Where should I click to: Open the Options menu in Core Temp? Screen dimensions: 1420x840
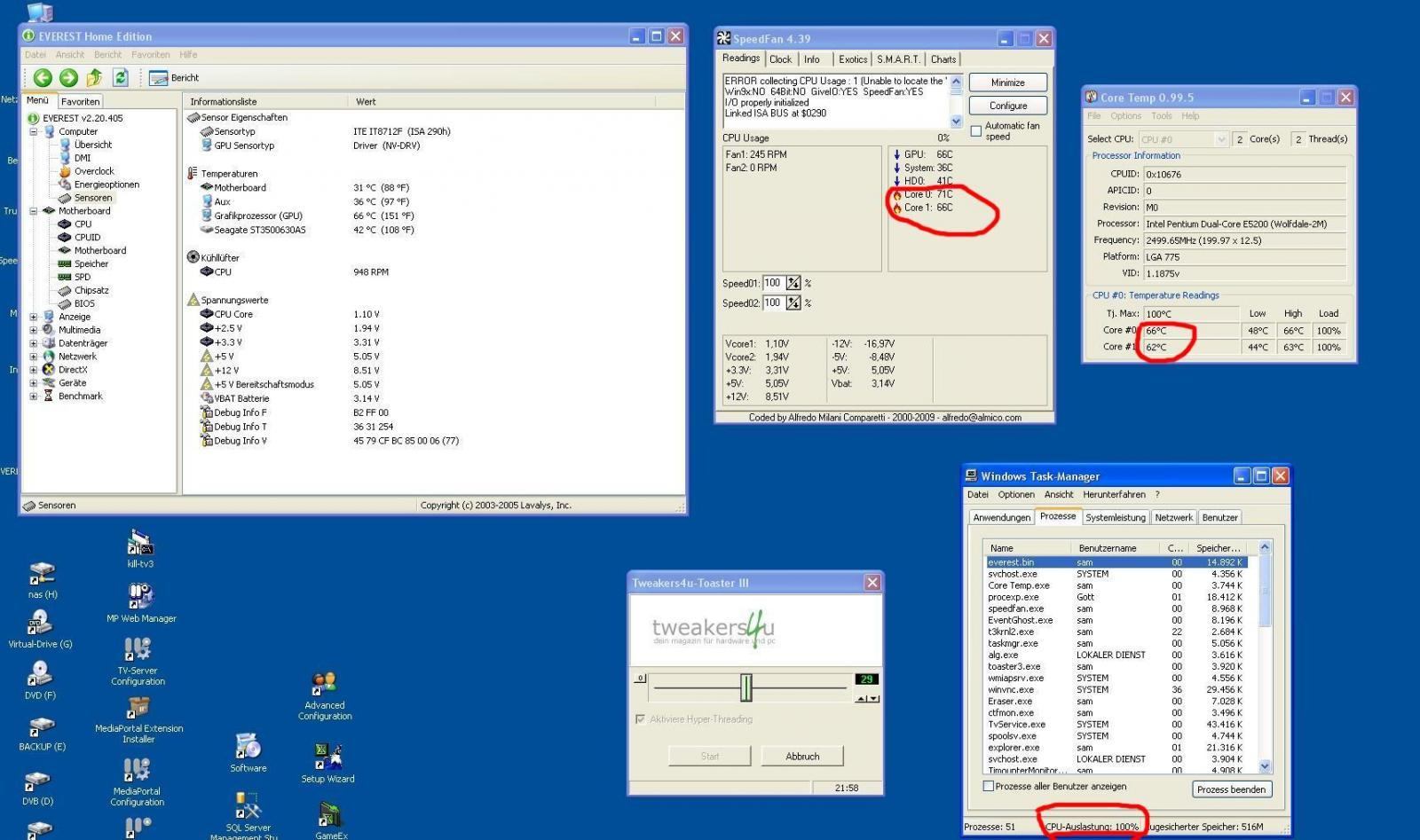[1125, 116]
